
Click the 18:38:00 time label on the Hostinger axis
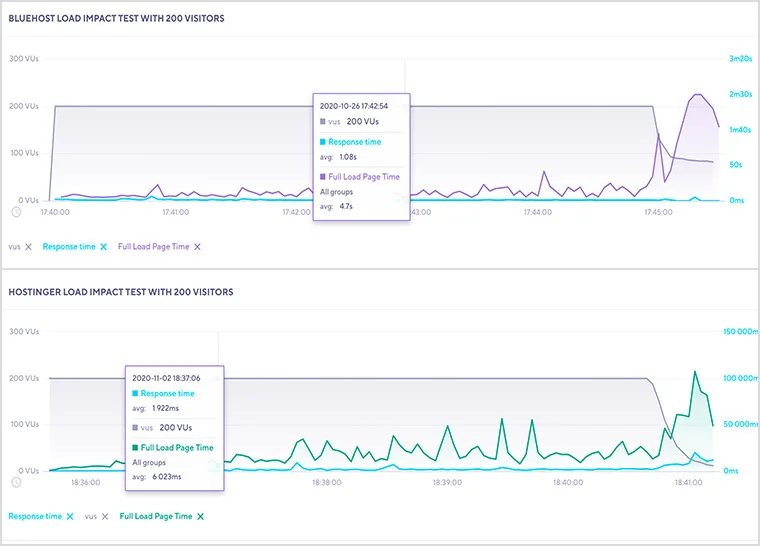(327, 482)
